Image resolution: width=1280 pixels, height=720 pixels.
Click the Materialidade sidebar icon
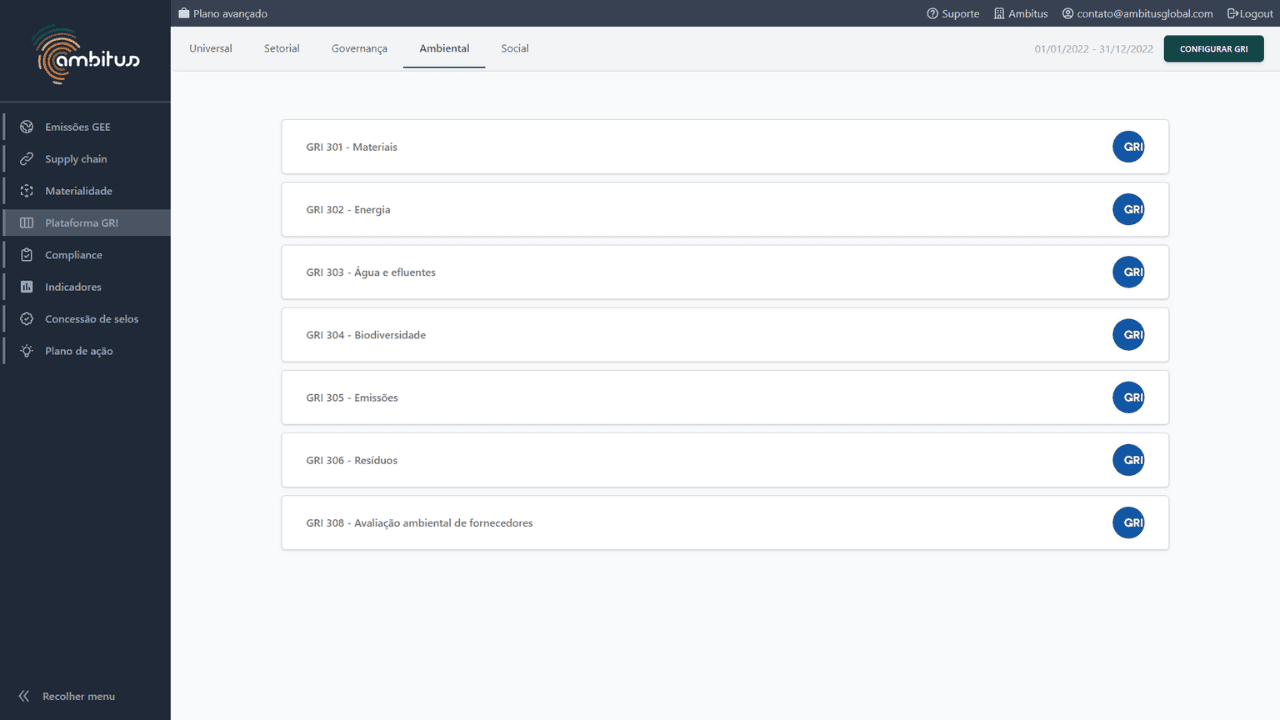click(x=27, y=191)
